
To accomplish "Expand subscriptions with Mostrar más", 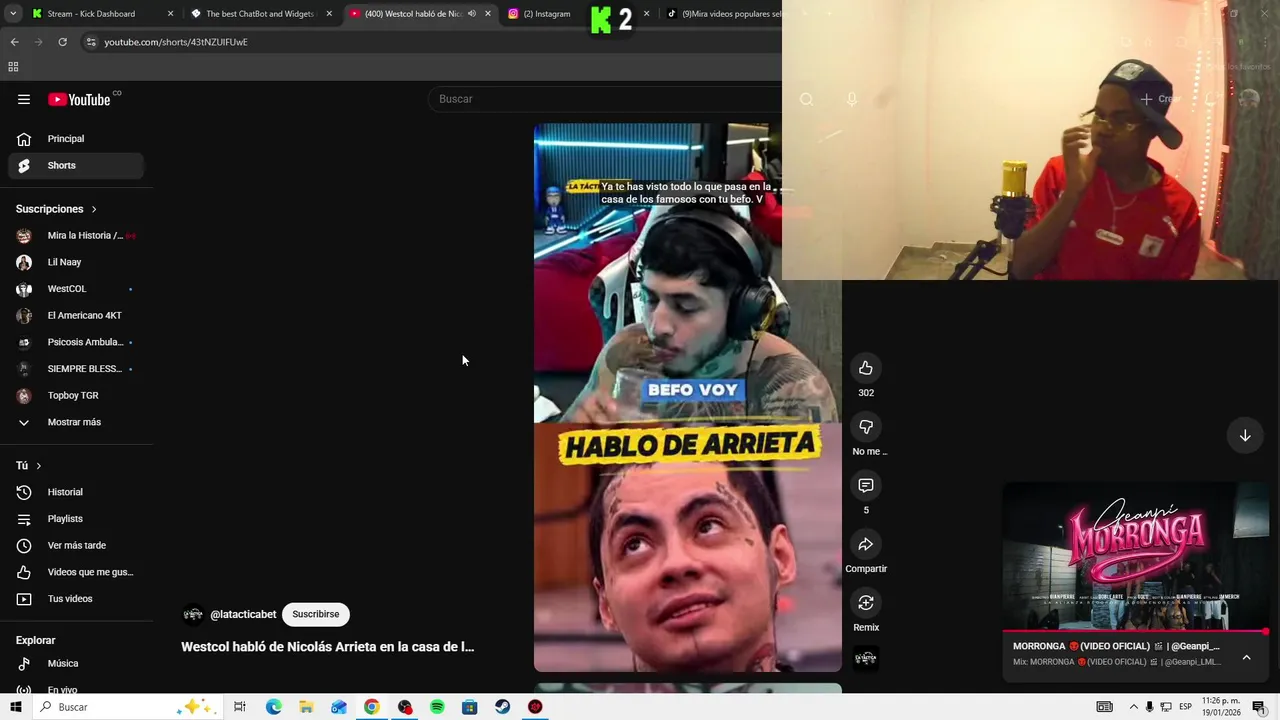I will point(76,422).
